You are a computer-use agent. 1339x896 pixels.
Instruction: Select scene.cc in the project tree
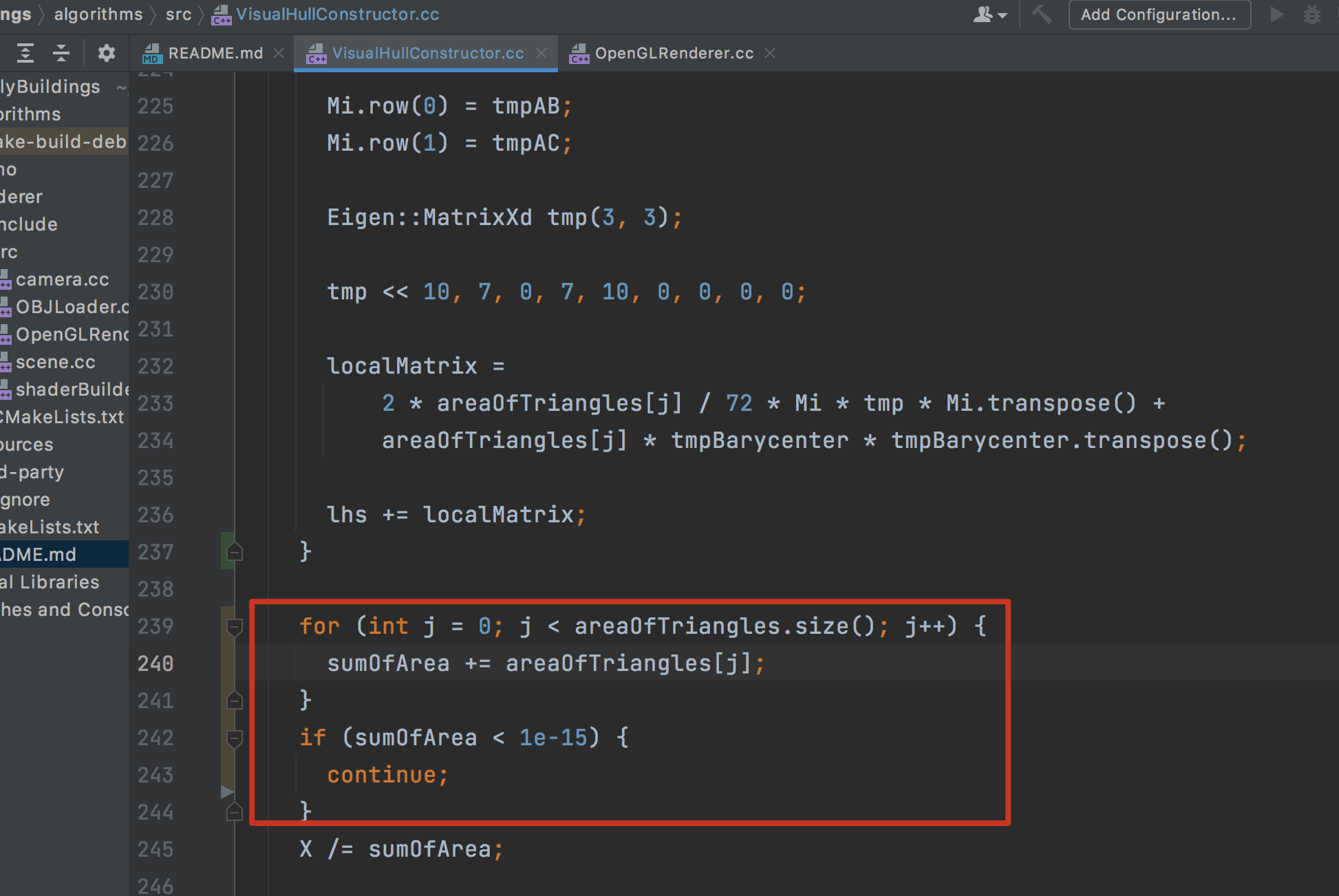coord(56,362)
